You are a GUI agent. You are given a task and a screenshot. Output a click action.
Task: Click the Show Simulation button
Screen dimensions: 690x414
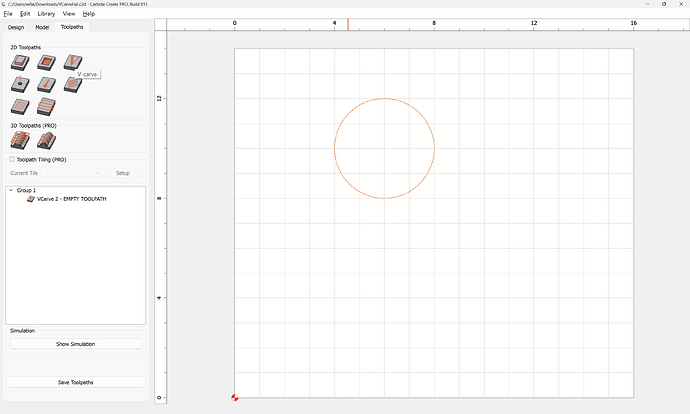coord(76,344)
